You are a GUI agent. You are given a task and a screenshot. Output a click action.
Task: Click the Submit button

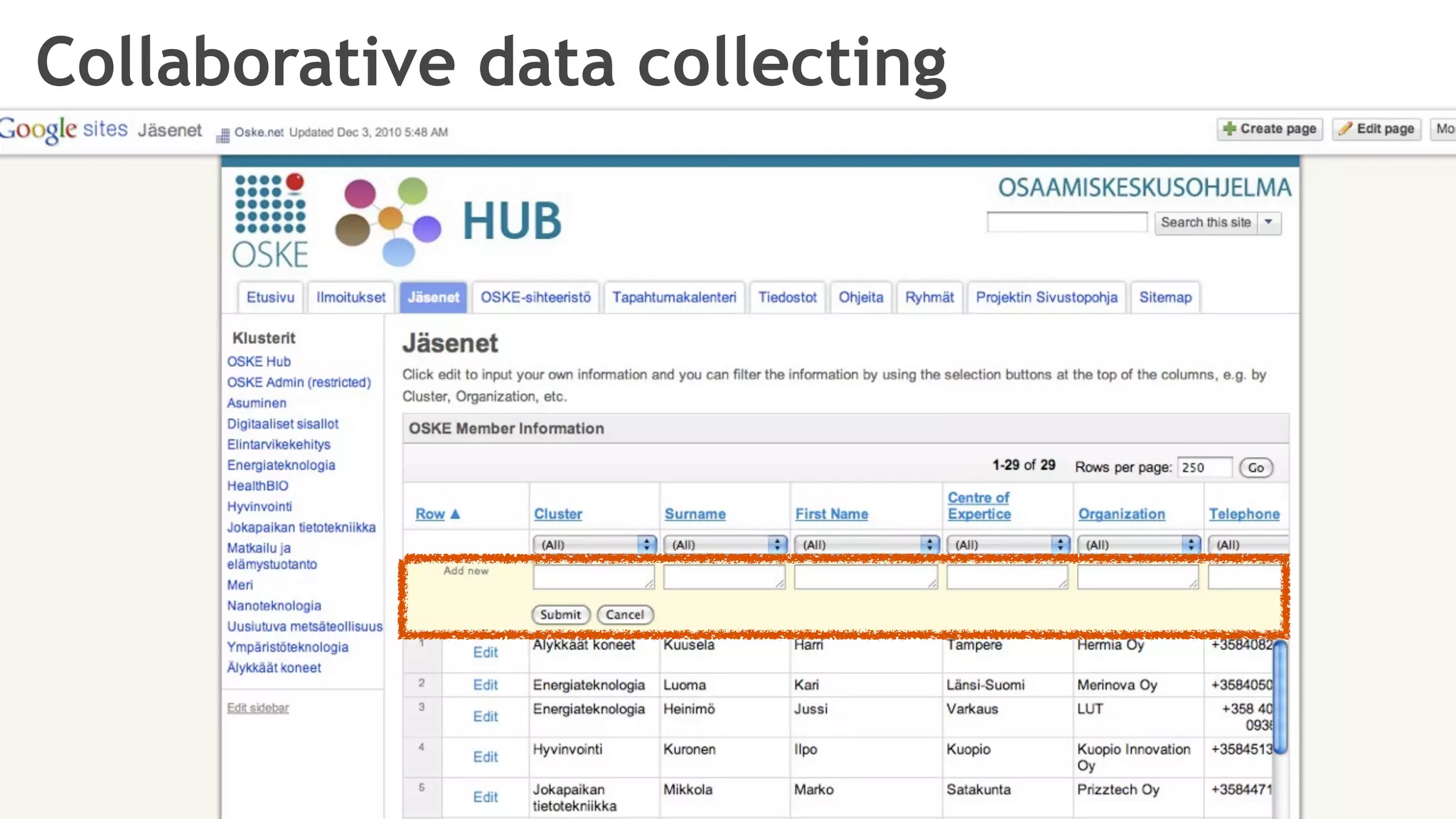(x=560, y=614)
